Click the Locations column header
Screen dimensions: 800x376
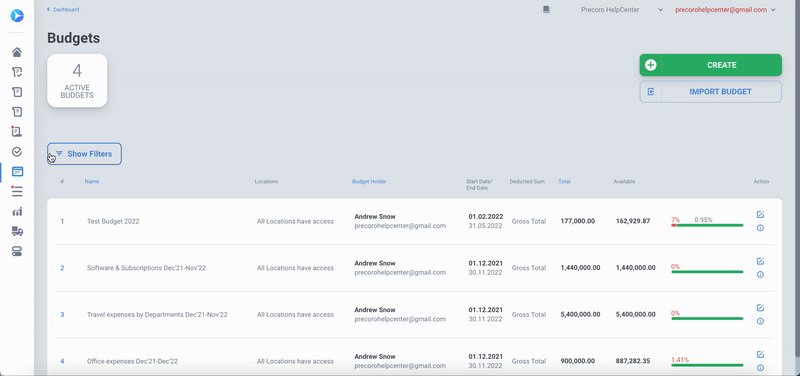pos(266,182)
